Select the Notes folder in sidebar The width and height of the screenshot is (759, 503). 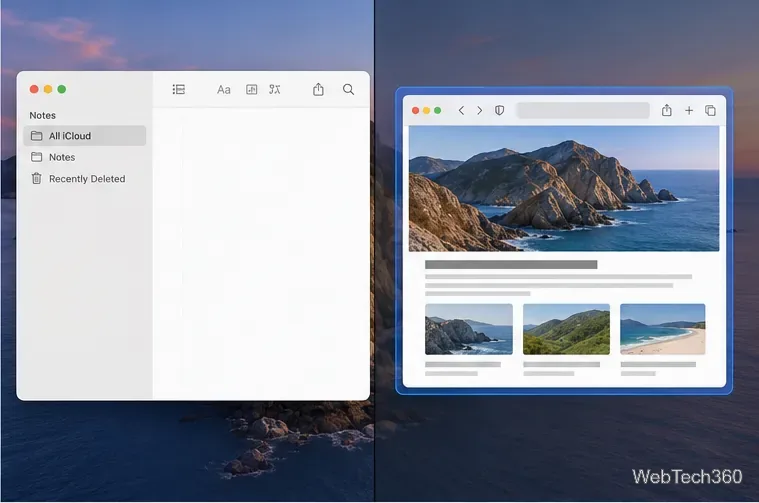(x=85, y=157)
